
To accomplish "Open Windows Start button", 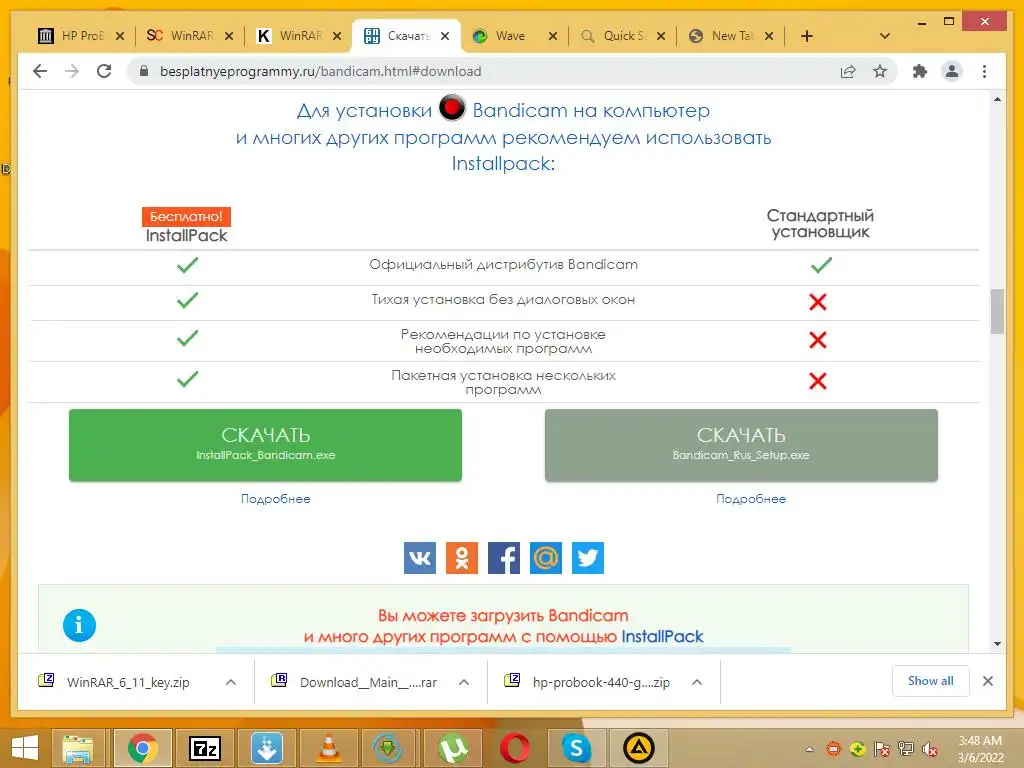I will click(x=25, y=748).
